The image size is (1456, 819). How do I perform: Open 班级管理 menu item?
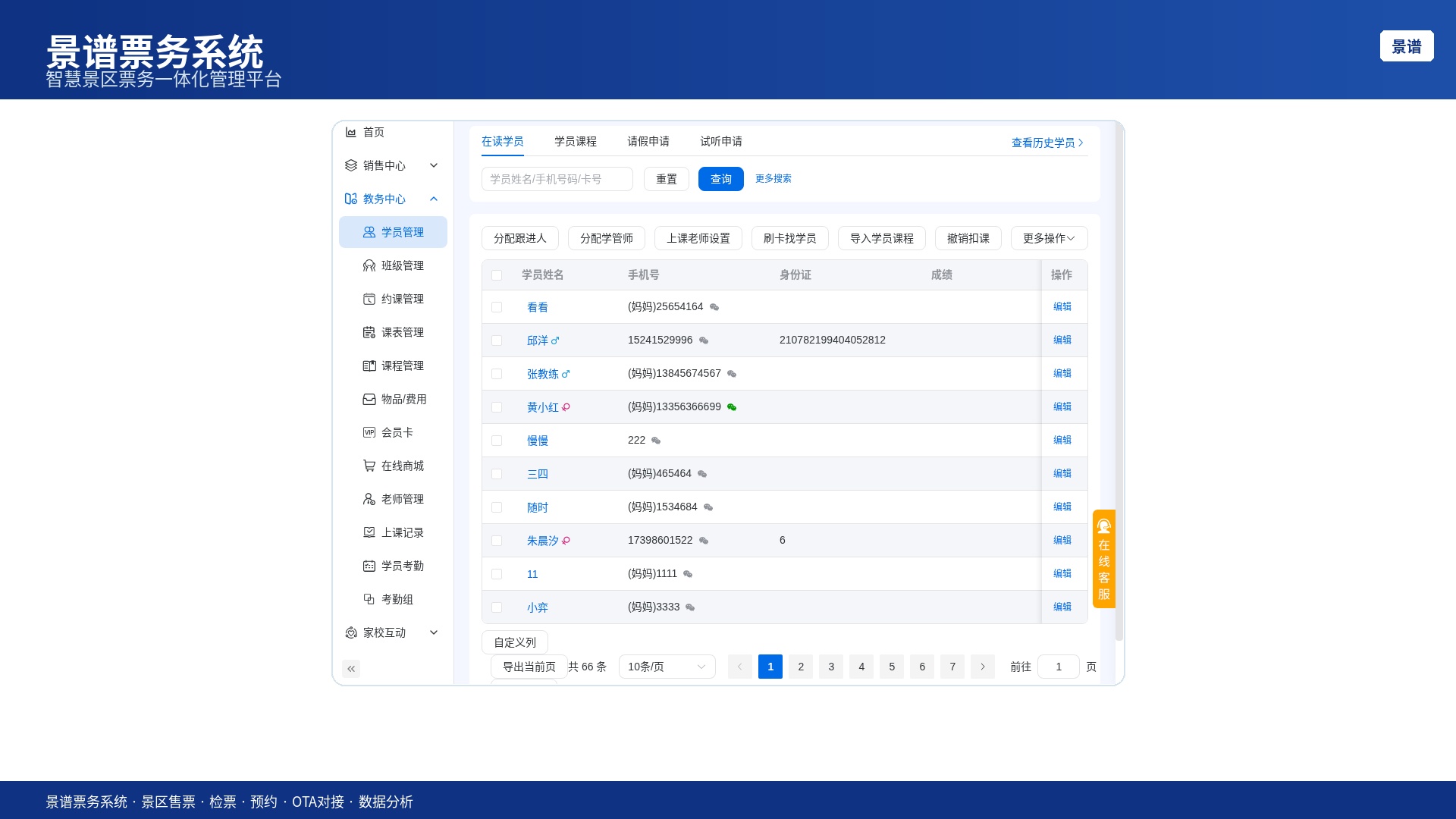click(x=393, y=265)
